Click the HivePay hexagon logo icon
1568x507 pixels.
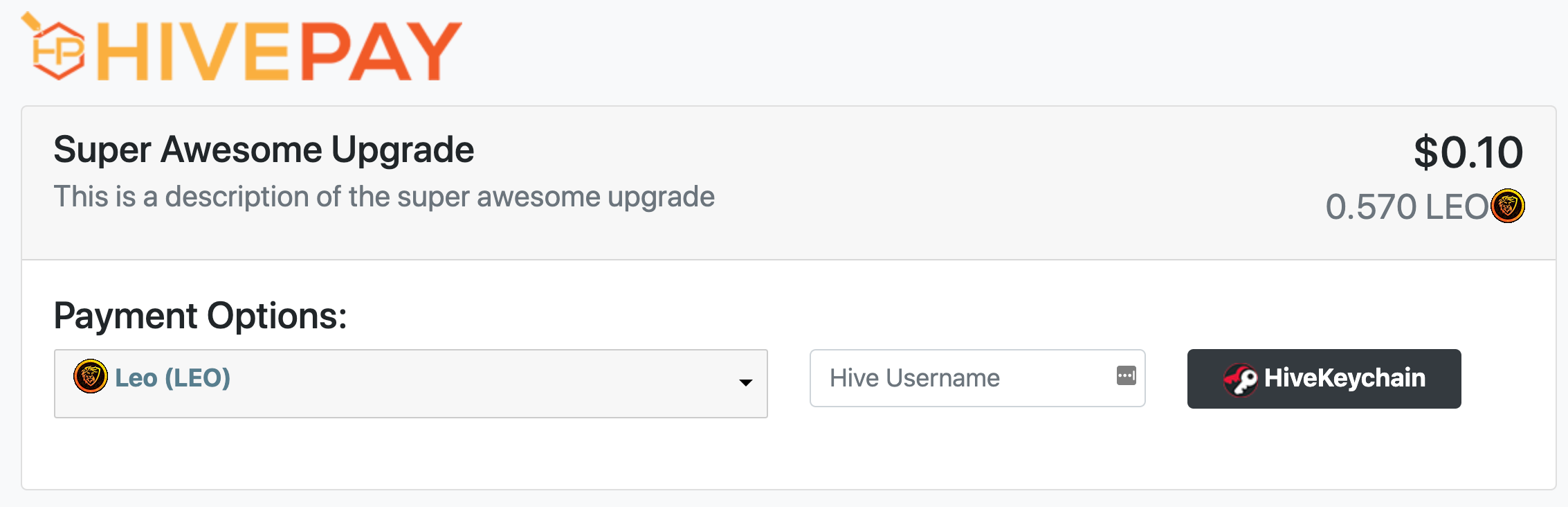53,46
